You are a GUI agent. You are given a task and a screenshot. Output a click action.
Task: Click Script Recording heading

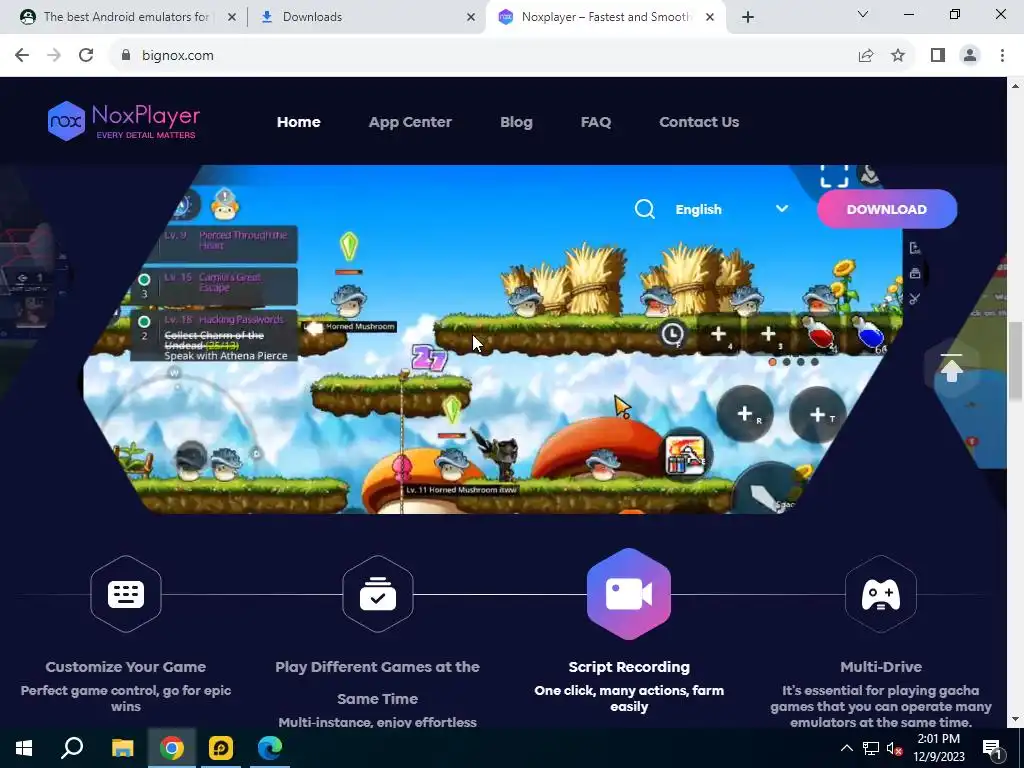click(x=629, y=667)
